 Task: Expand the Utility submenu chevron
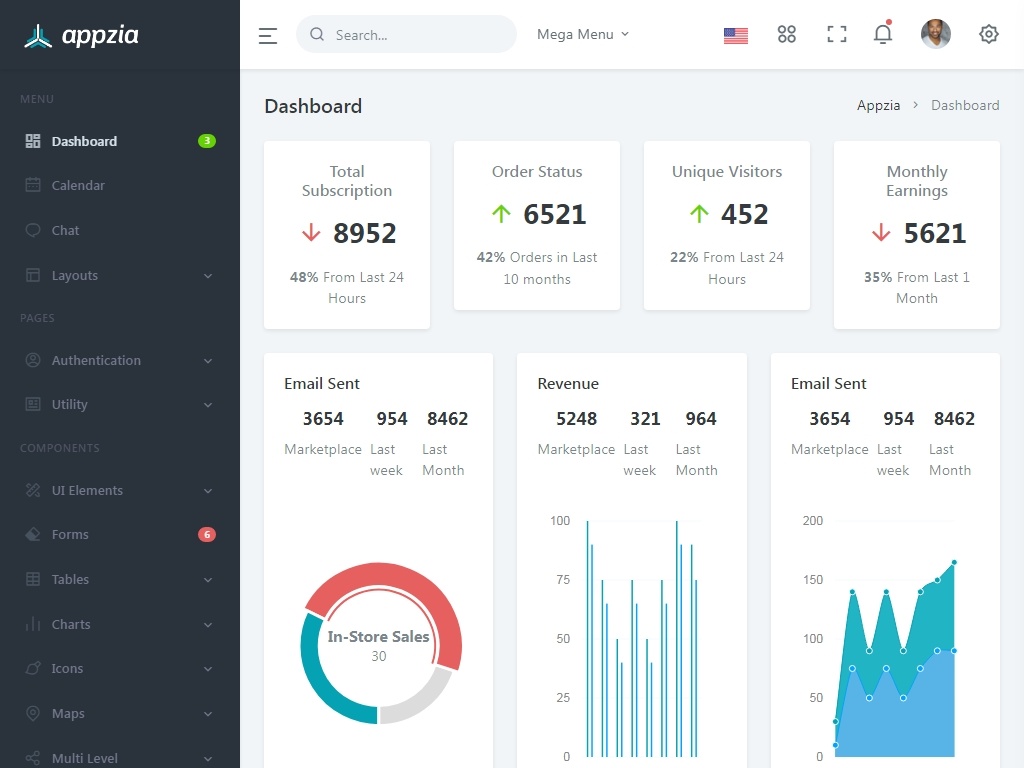(x=208, y=405)
